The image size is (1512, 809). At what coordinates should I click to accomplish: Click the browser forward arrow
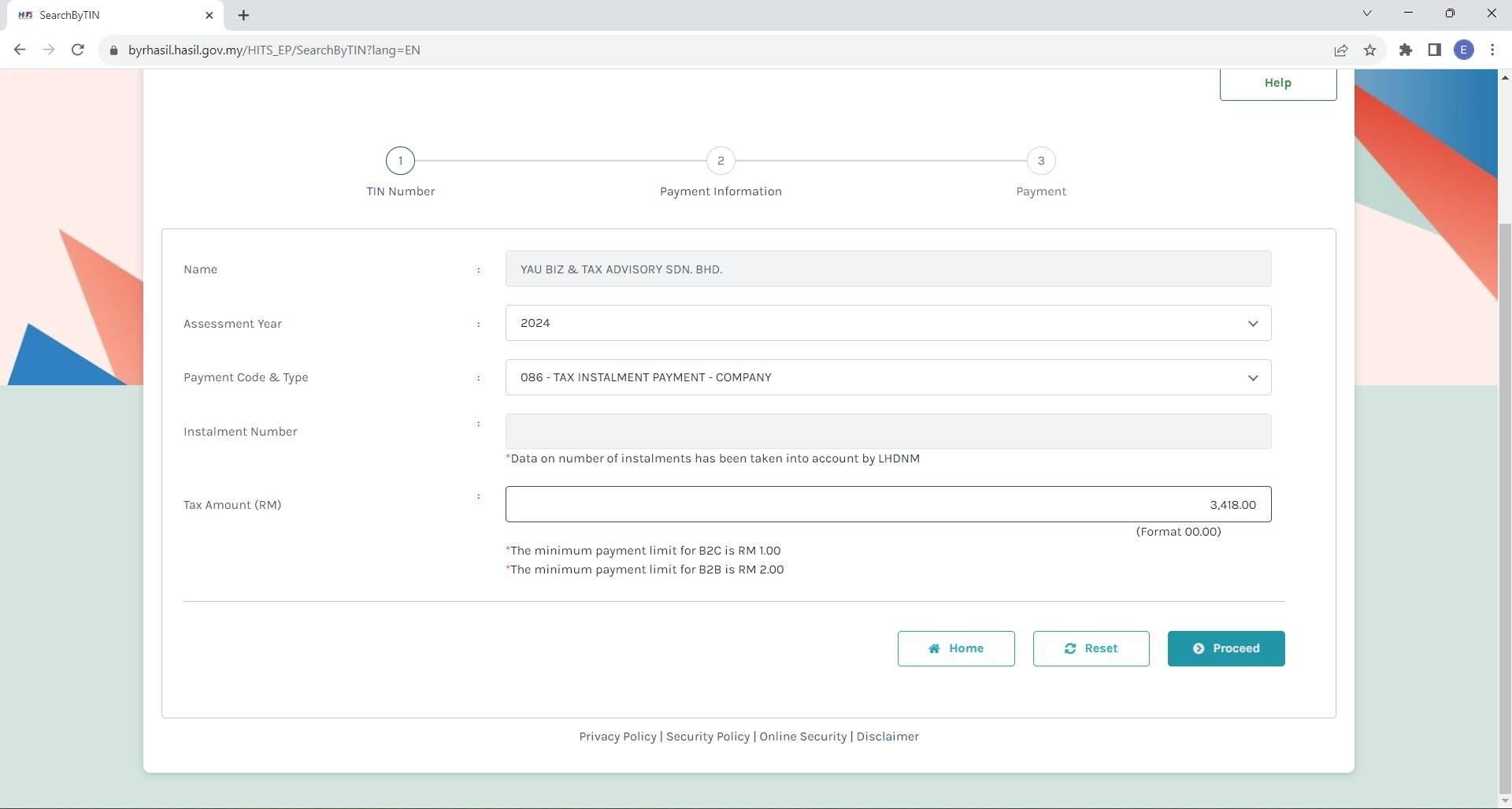point(49,50)
